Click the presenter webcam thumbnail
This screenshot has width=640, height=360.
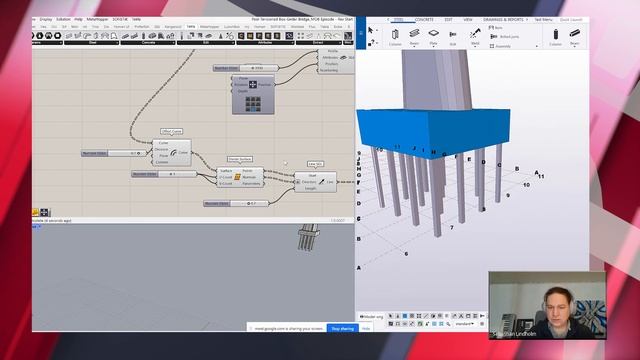click(x=547, y=305)
